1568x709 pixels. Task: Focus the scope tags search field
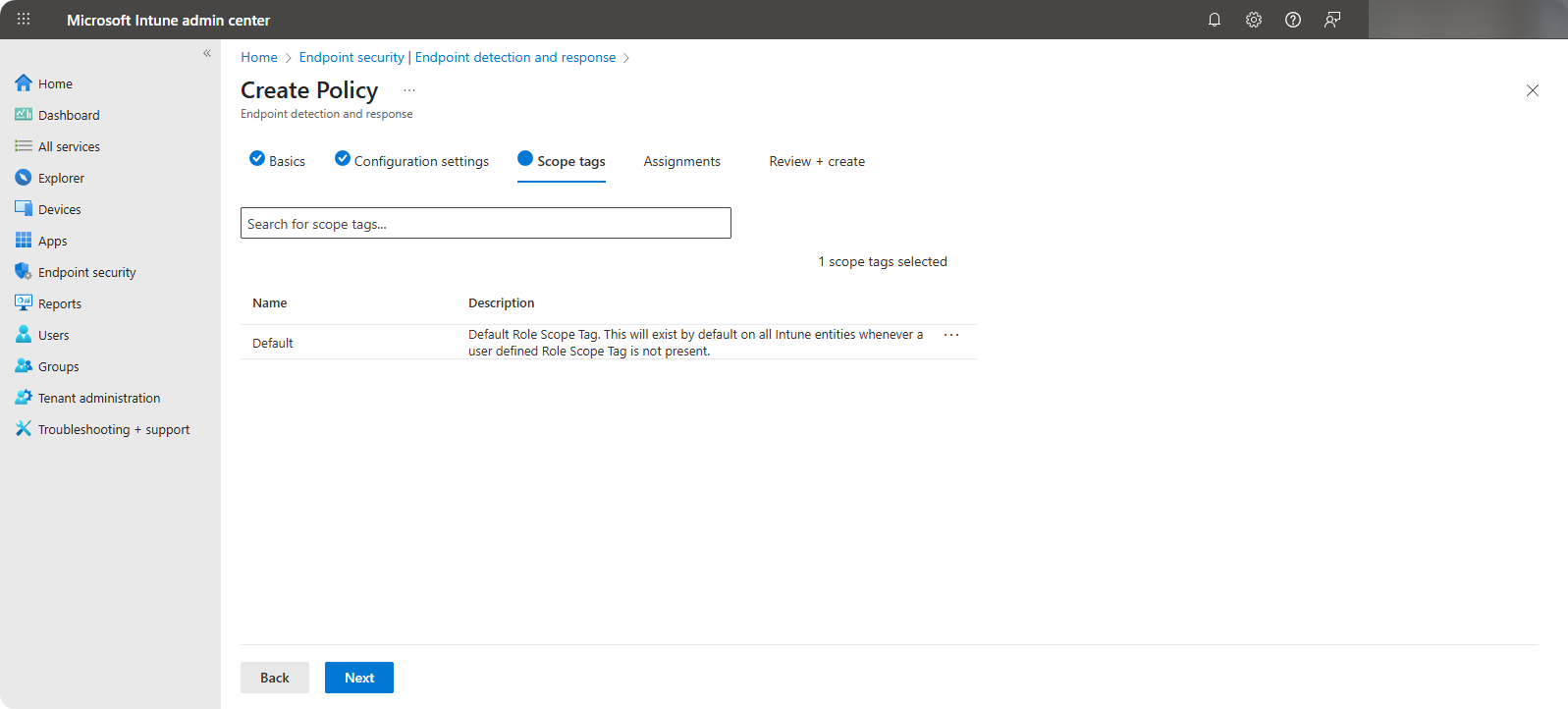tap(486, 223)
